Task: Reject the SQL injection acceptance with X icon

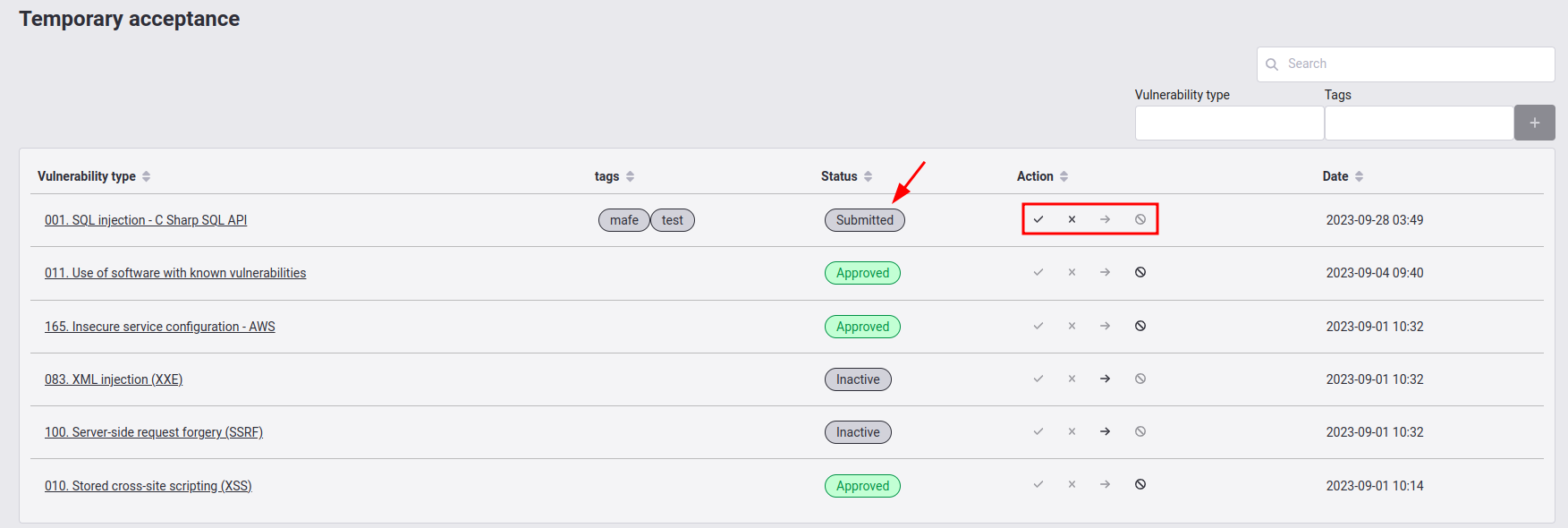Action: [1072, 219]
